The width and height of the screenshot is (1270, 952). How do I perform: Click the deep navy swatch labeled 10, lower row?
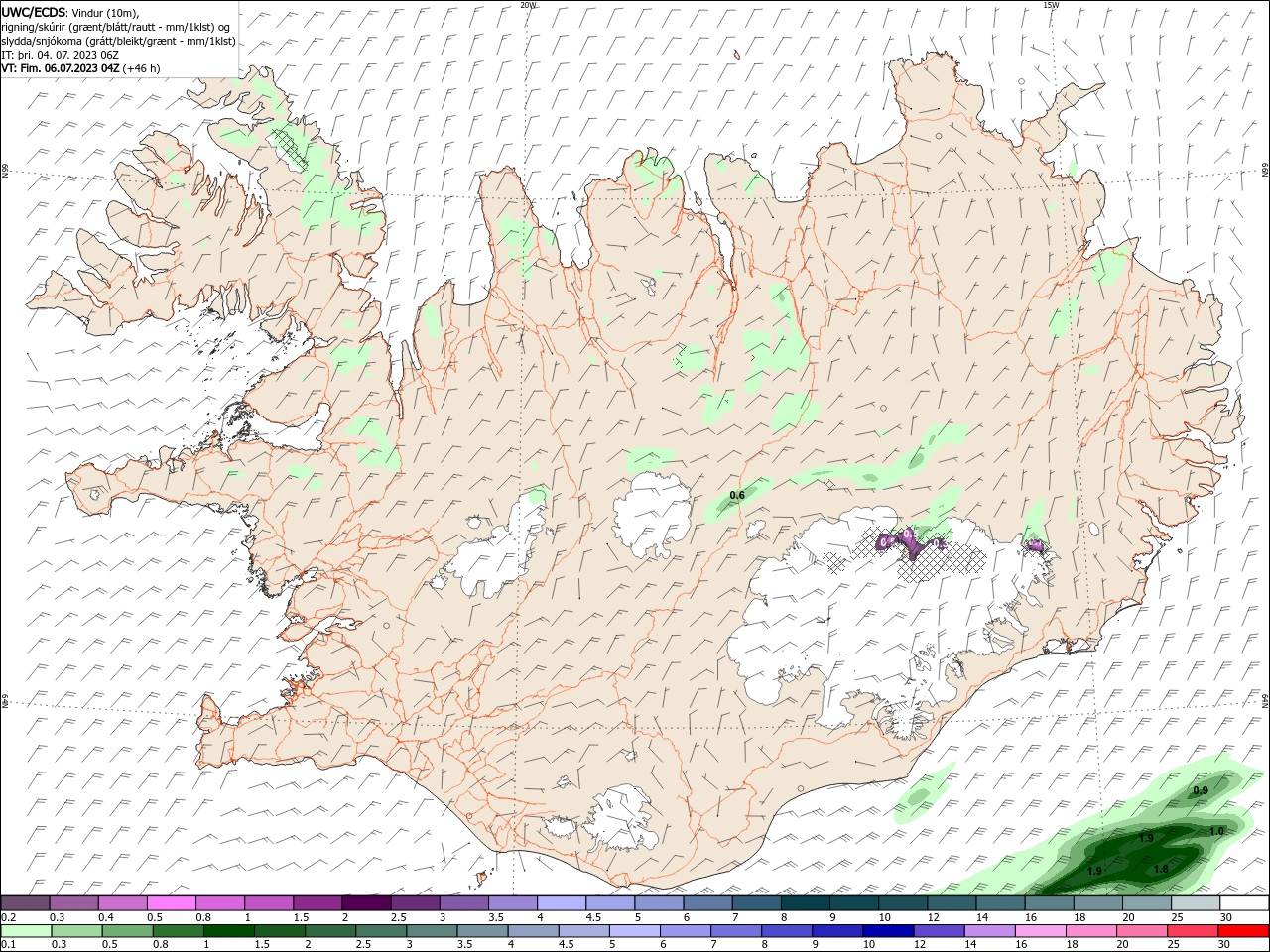888,931
